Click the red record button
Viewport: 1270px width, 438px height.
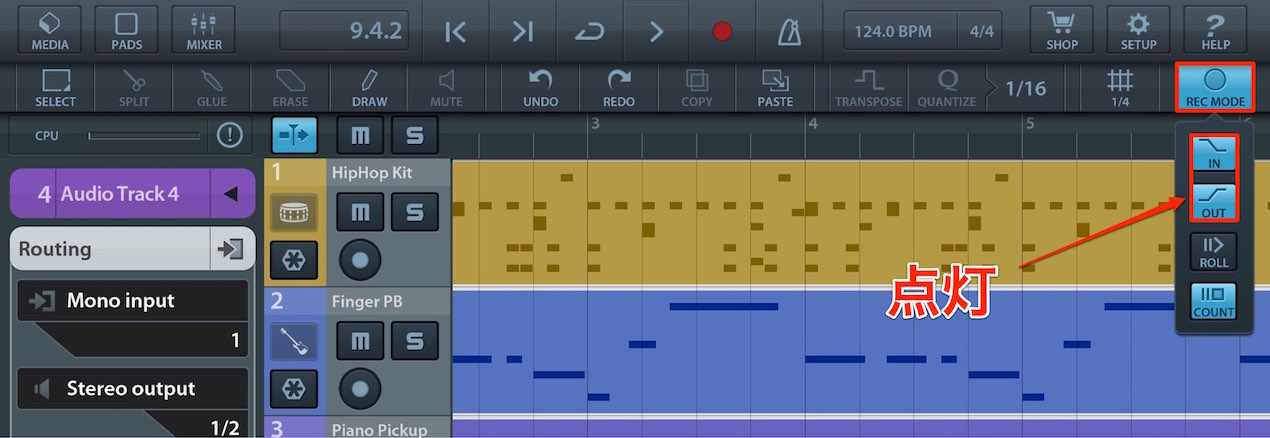click(x=723, y=31)
